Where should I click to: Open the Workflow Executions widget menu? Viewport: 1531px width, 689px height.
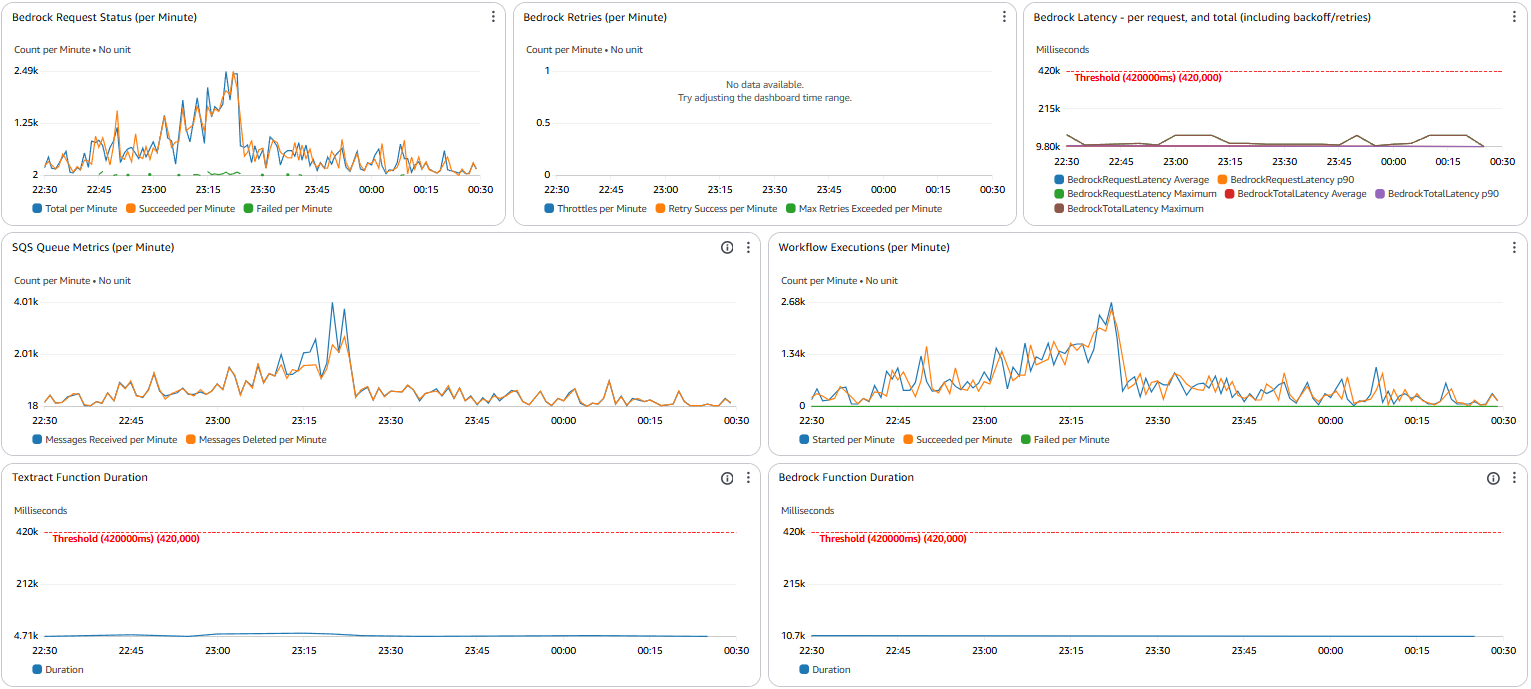point(1514,247)
